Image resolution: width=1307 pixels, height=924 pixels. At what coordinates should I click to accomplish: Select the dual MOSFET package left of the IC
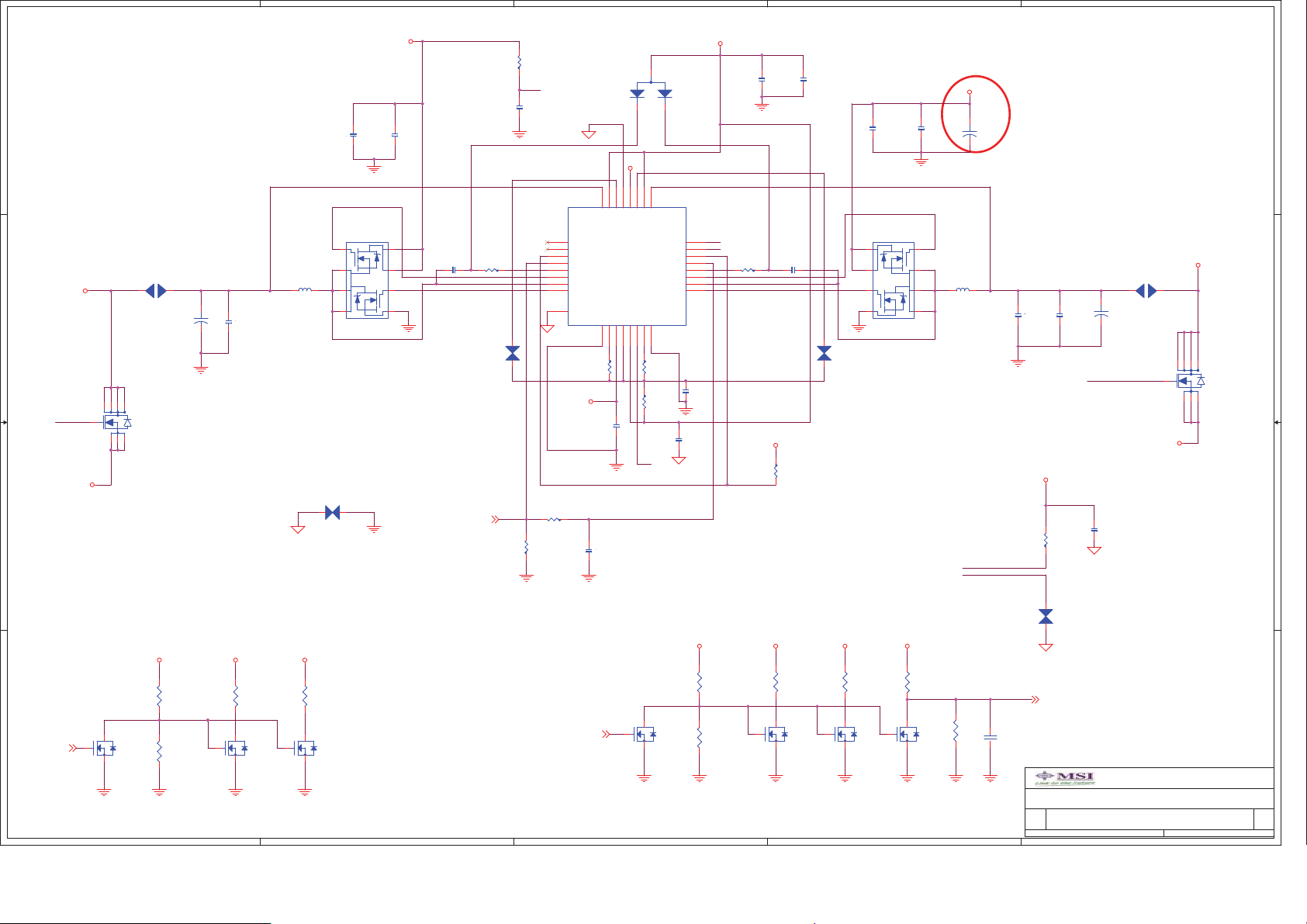[x=367, y=280]
